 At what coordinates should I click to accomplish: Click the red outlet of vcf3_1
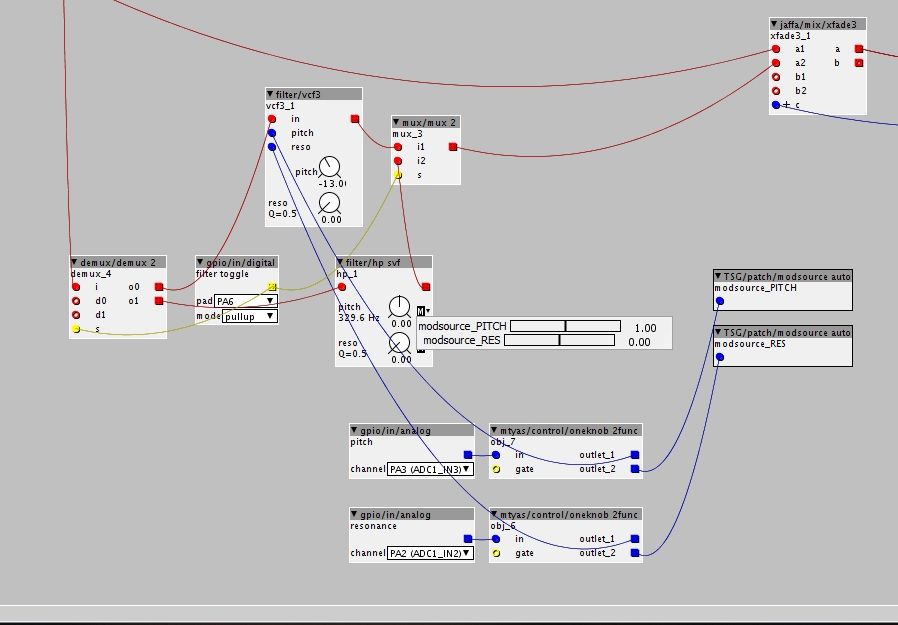[x=356, y=119]
